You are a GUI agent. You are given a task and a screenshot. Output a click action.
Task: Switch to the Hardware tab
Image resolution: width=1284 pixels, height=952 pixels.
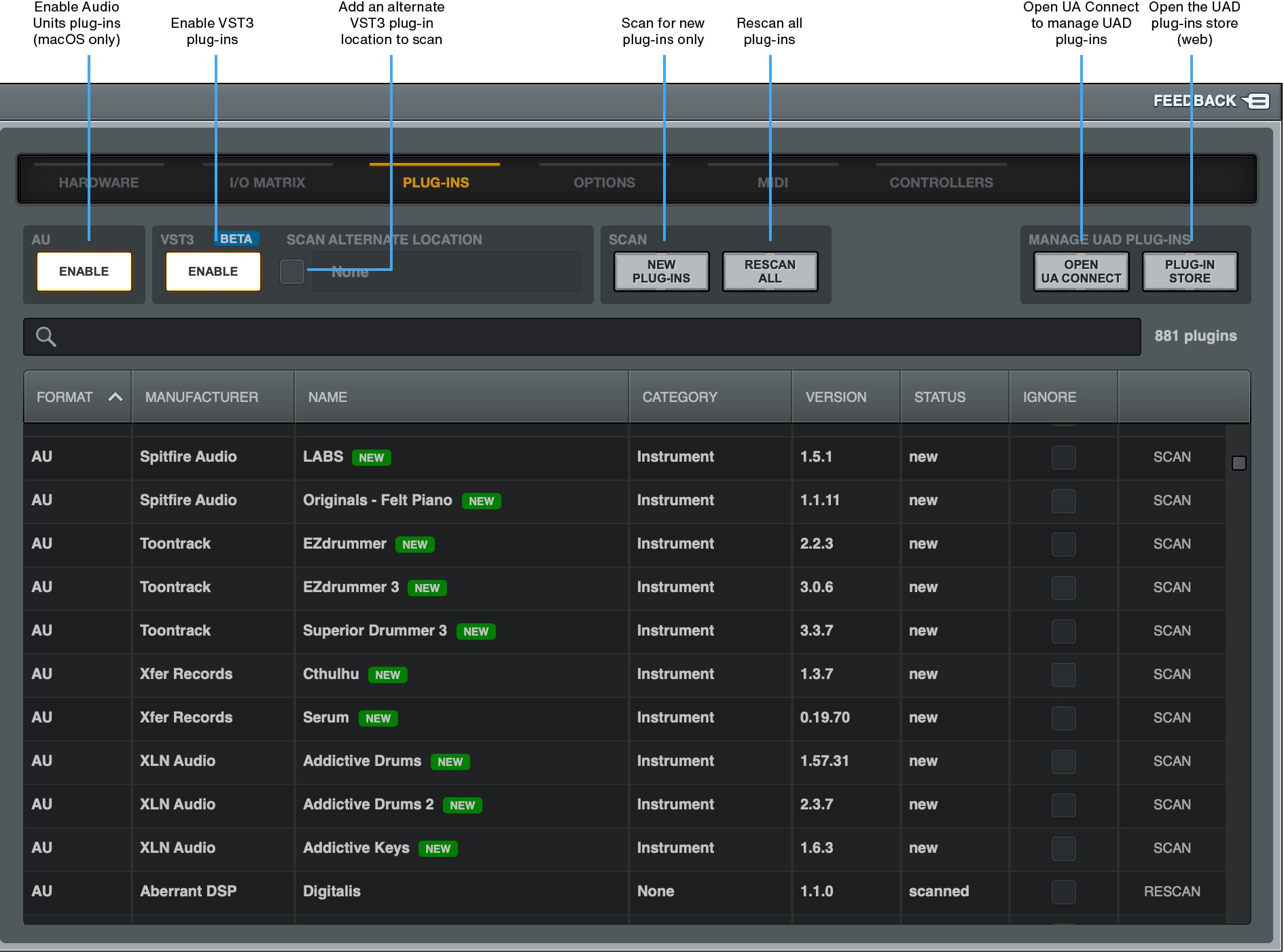point(99,183)
